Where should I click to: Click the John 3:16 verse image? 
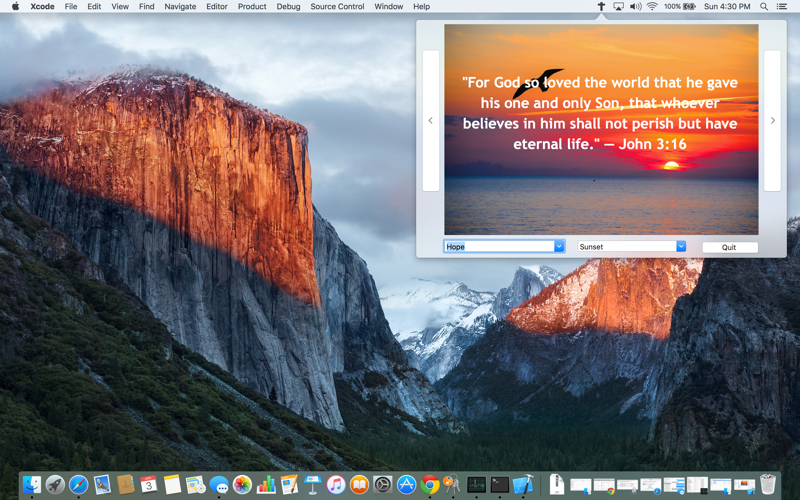tap(601, 130)
